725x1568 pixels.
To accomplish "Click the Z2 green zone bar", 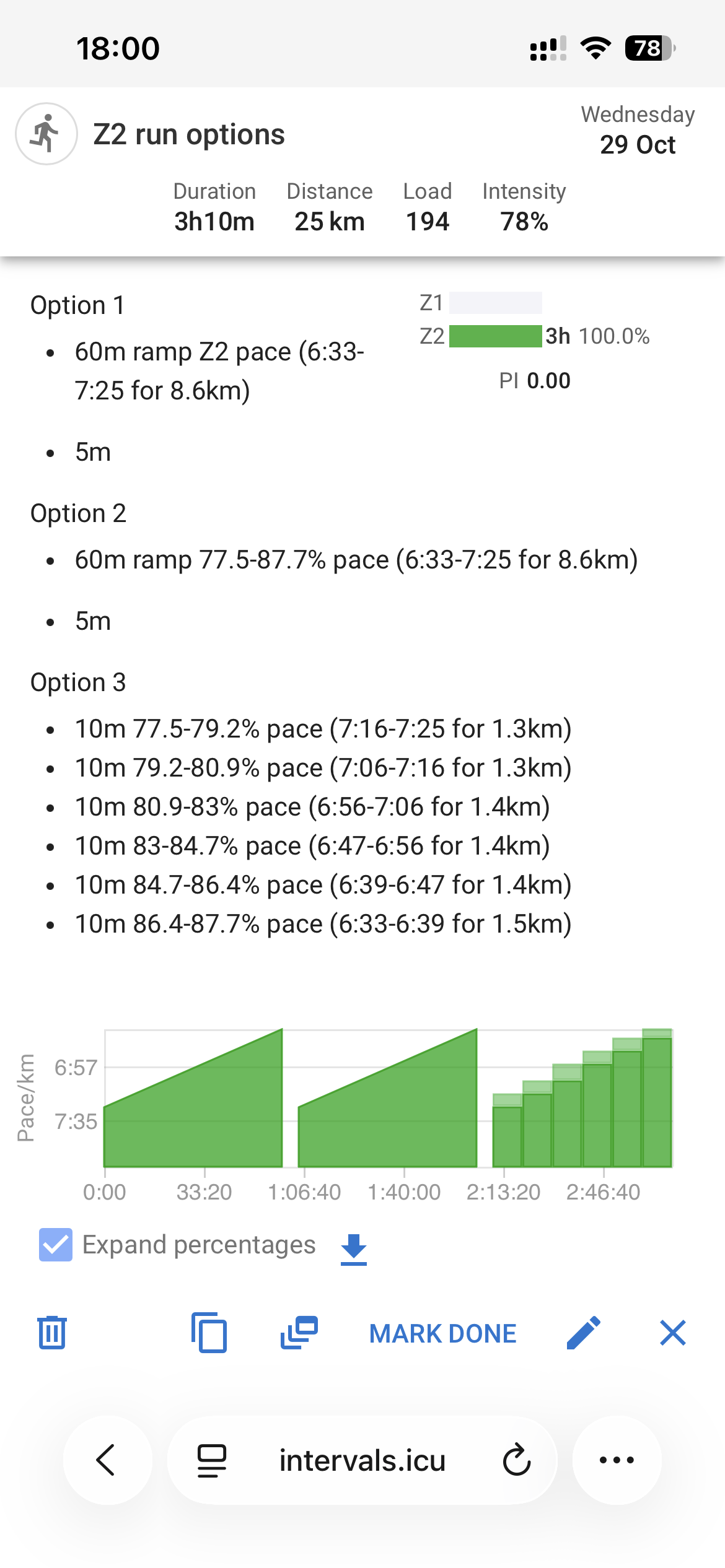I will [x=495, y=336].
